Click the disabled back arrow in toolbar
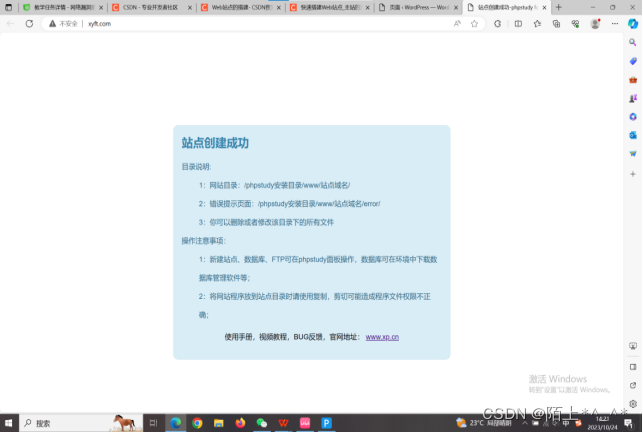643x432 pixels. 11,24
